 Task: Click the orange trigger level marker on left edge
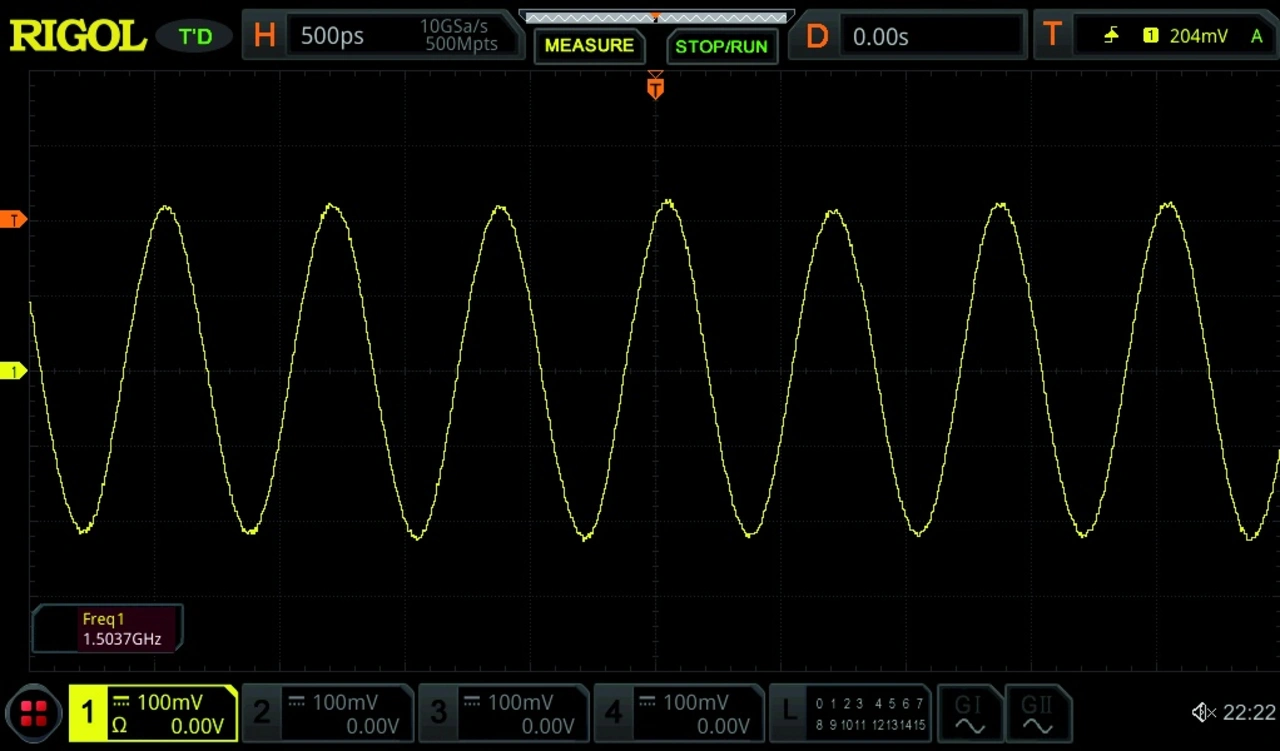(14, 220)
